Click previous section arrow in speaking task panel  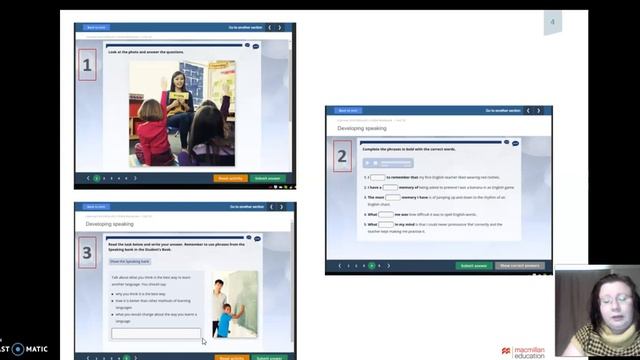[271, 207]
